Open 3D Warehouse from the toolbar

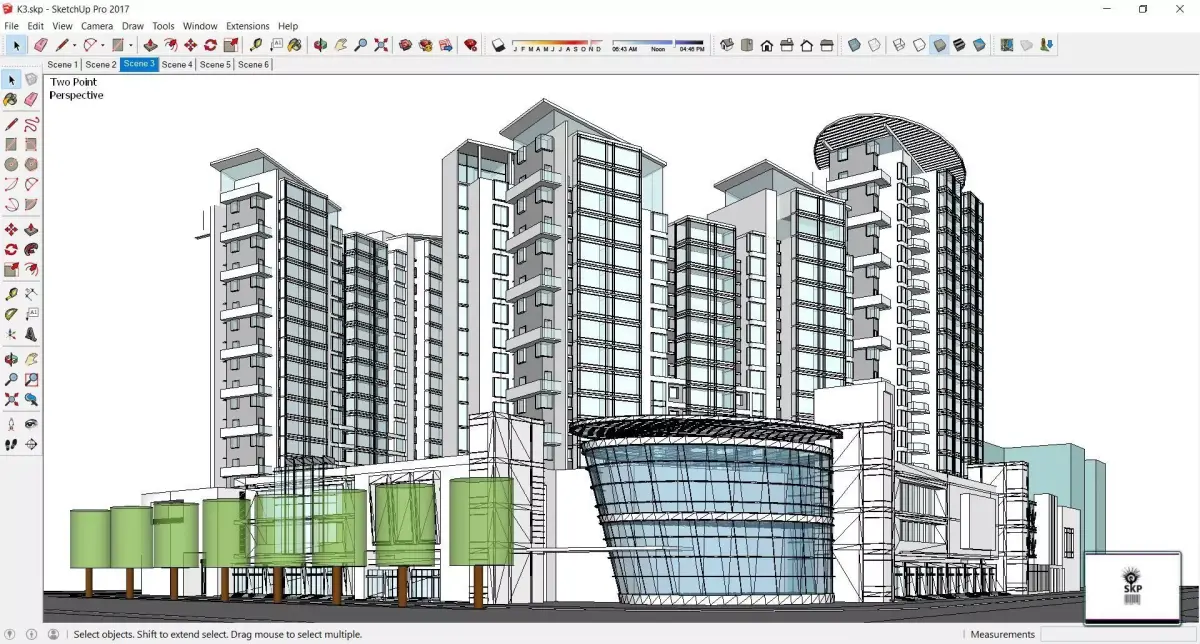(x=405, y=45)
